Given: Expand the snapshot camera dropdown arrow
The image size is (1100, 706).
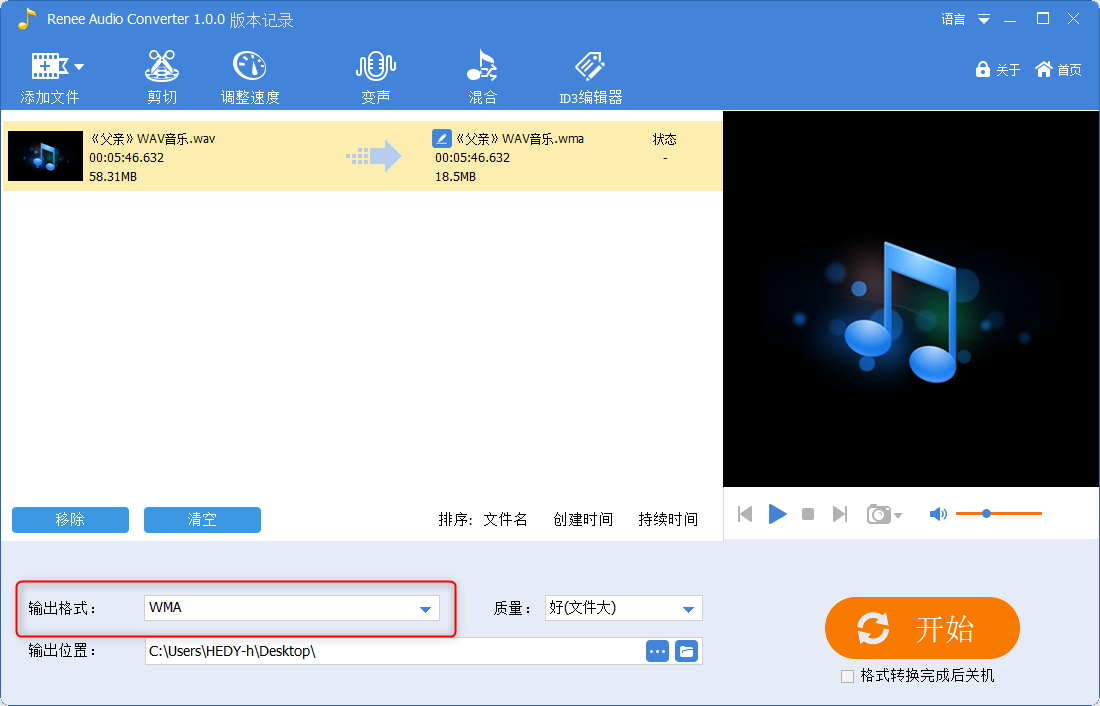Looking at the screenshot, I should pos(898,516).
